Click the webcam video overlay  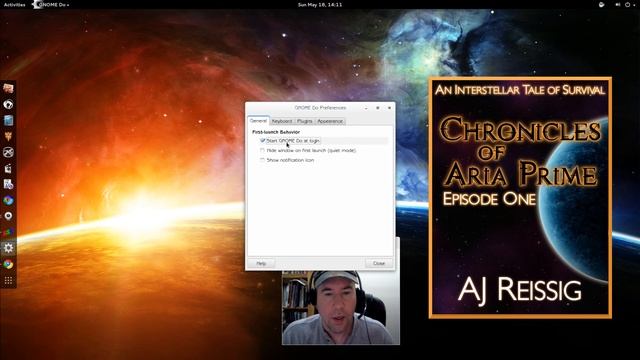coord(341,308)
